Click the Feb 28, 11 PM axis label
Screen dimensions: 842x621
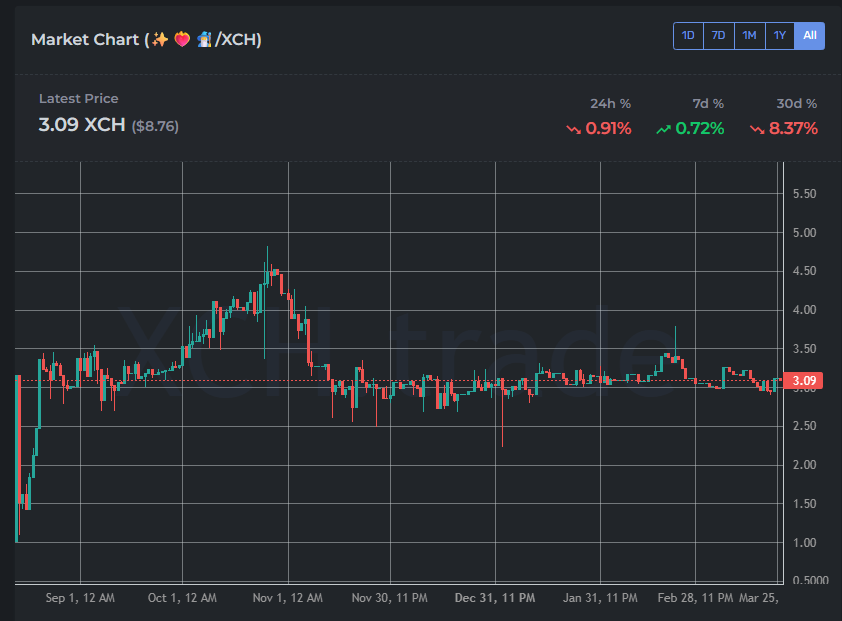pyautogui.click(x=695, y=598)
